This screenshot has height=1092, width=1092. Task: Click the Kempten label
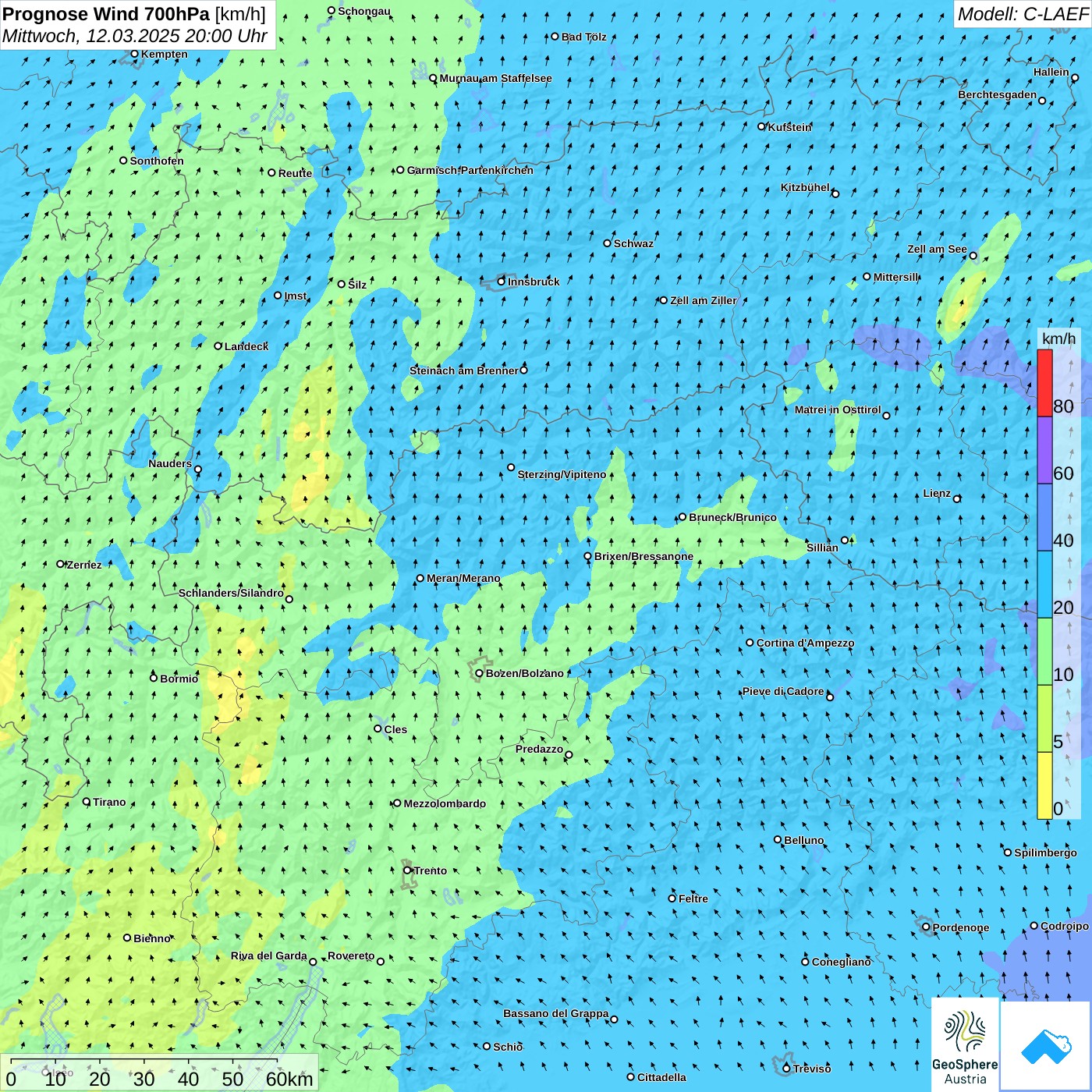tap(165, 54)
